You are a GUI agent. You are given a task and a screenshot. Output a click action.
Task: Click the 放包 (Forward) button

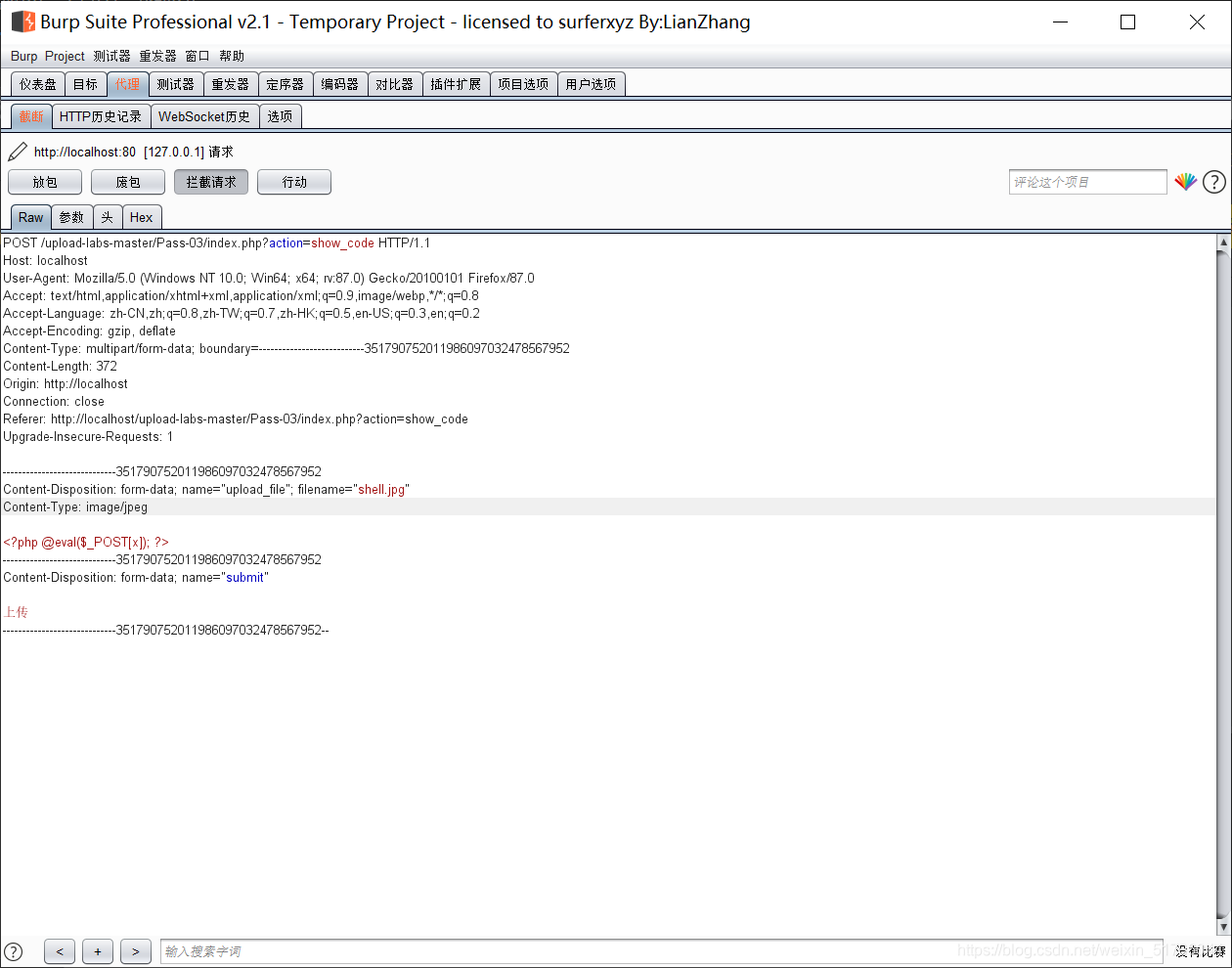pyautogui.click(x=45, y=182)
